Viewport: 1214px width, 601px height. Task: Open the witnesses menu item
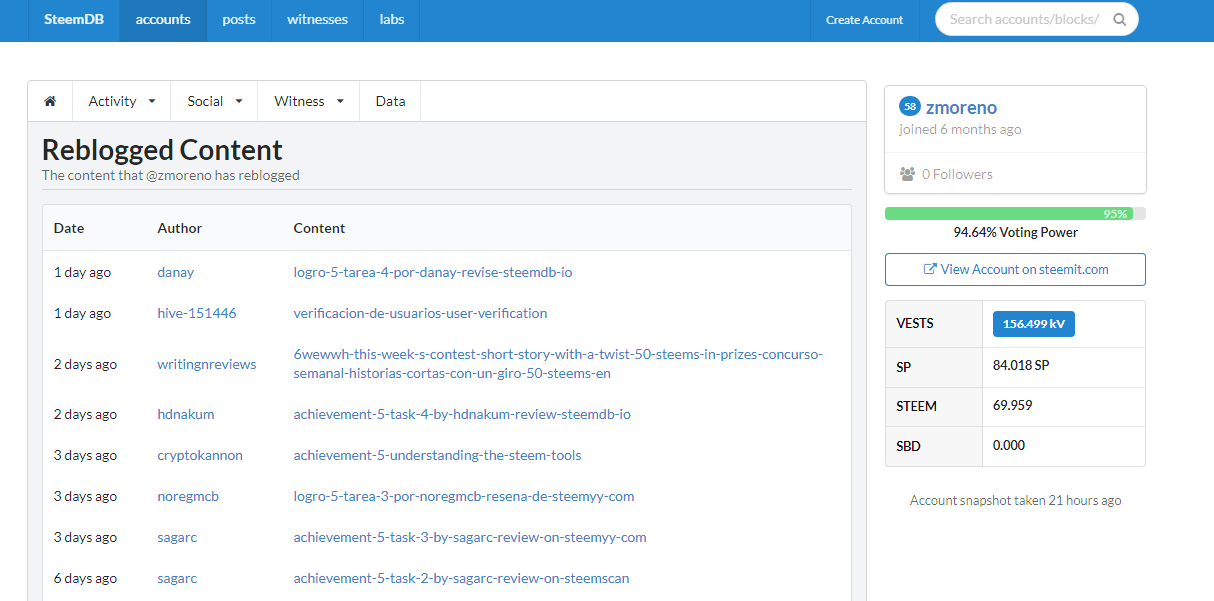point(317,20)
